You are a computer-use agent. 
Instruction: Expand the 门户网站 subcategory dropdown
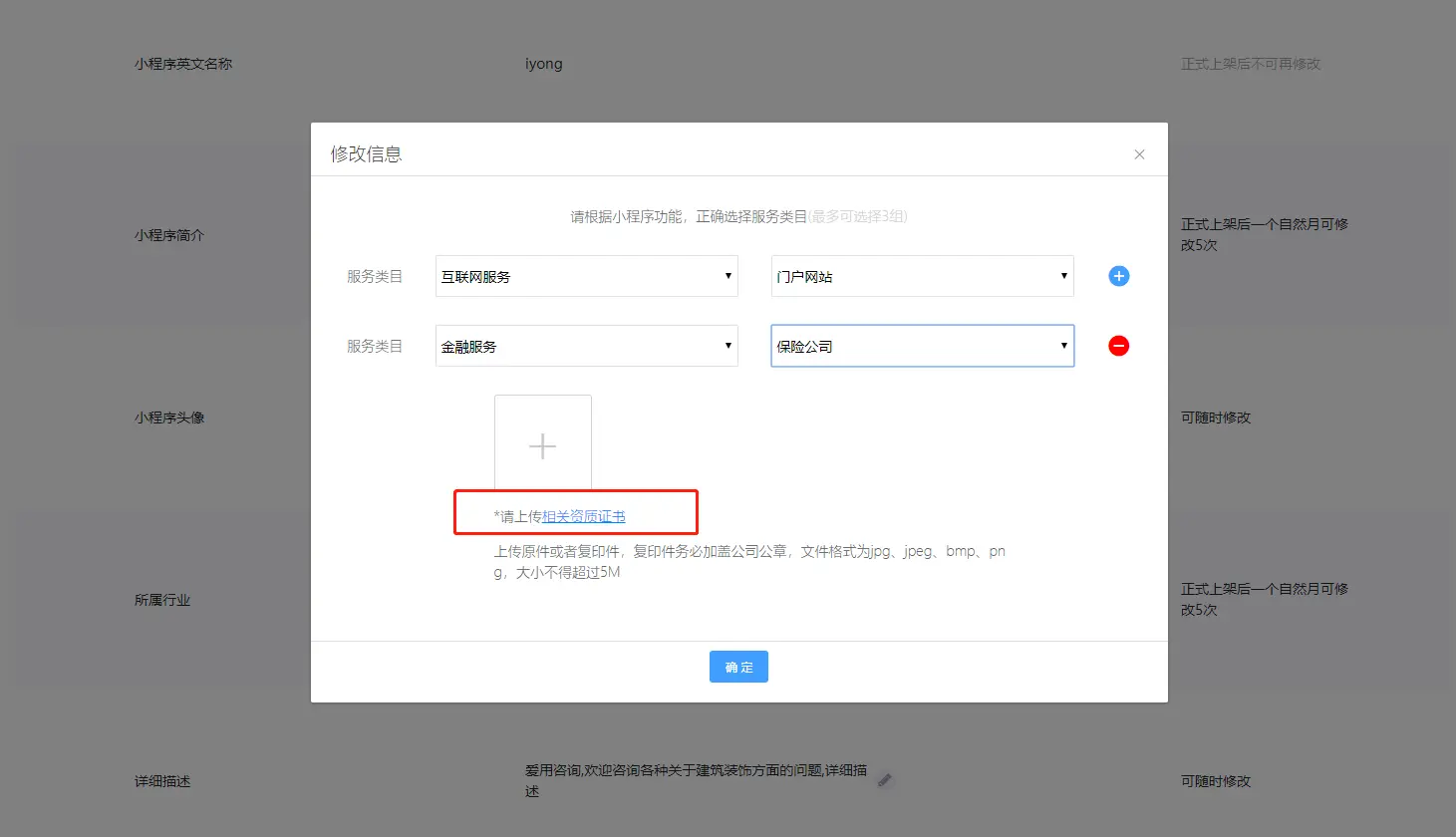point(922,276)
